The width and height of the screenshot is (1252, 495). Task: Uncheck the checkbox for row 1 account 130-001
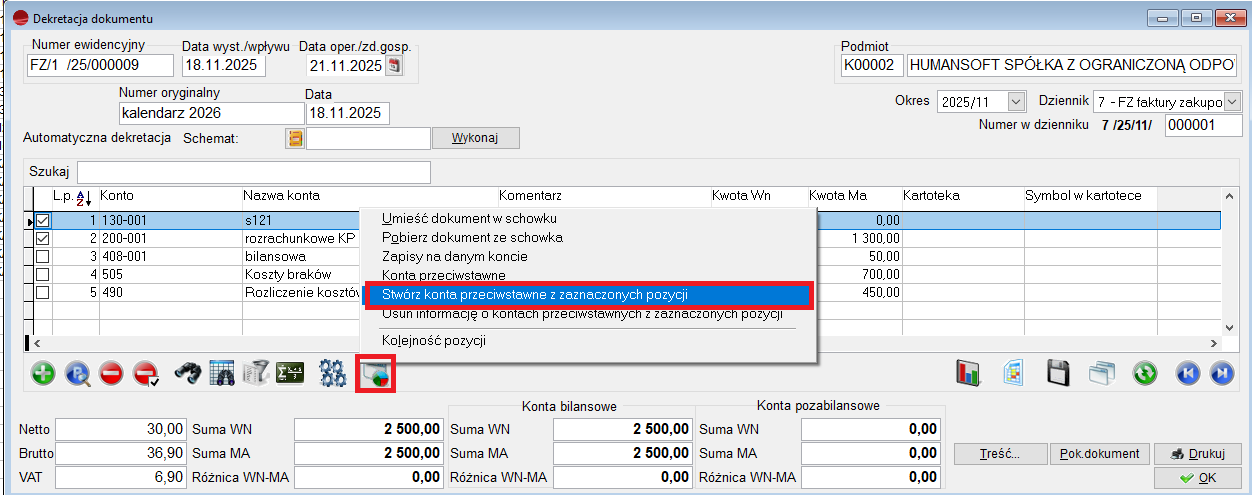point(42,221)
